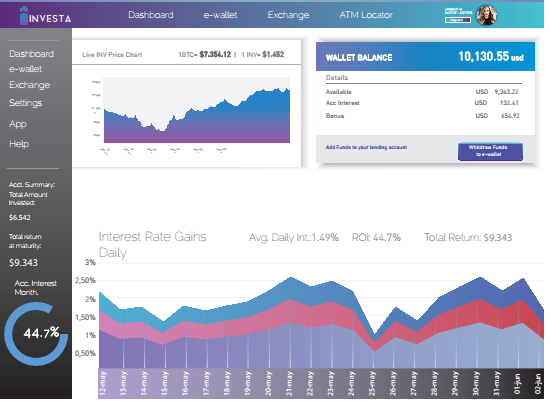
Task: Click the Details label in wallet card
Action: 337,78
